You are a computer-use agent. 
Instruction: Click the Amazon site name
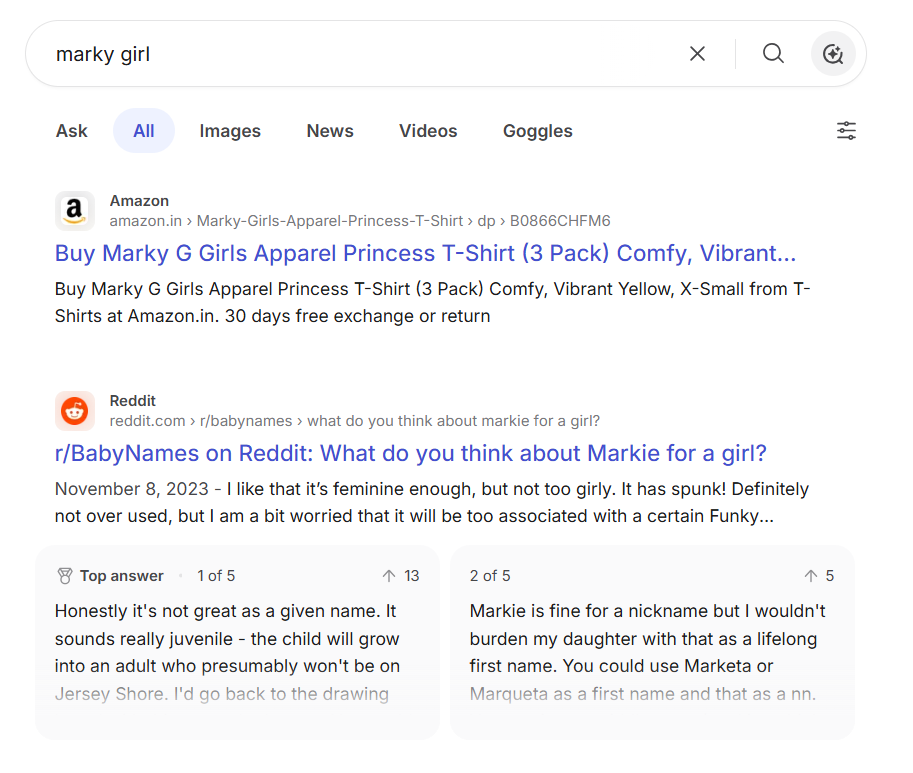(139, 201)
